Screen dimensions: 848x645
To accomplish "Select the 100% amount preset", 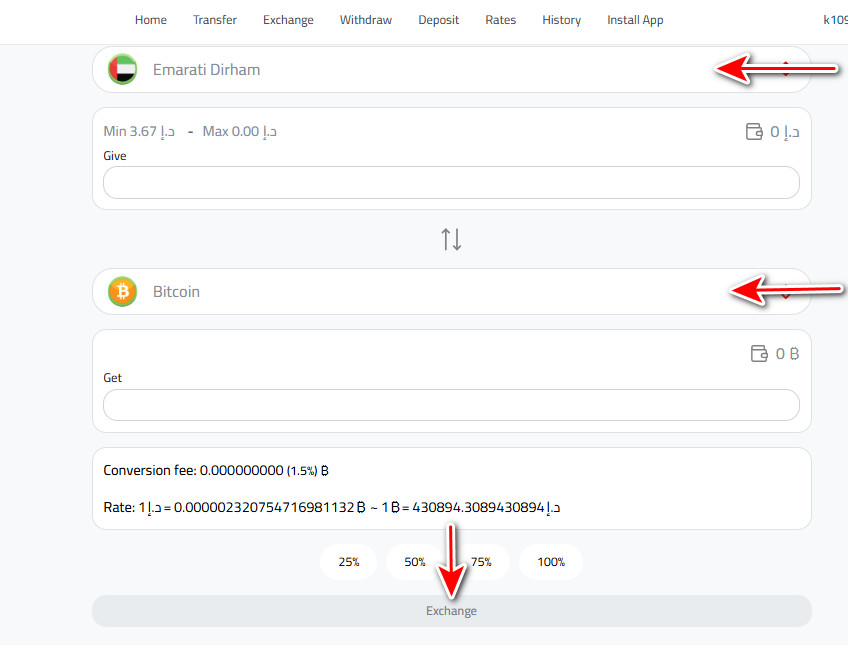I will 550,562.
